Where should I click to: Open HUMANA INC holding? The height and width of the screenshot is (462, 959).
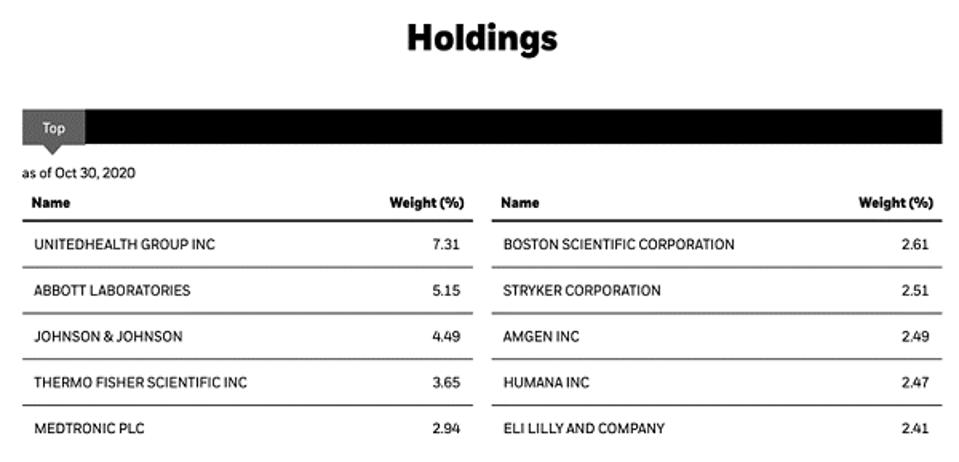[546, 382]
